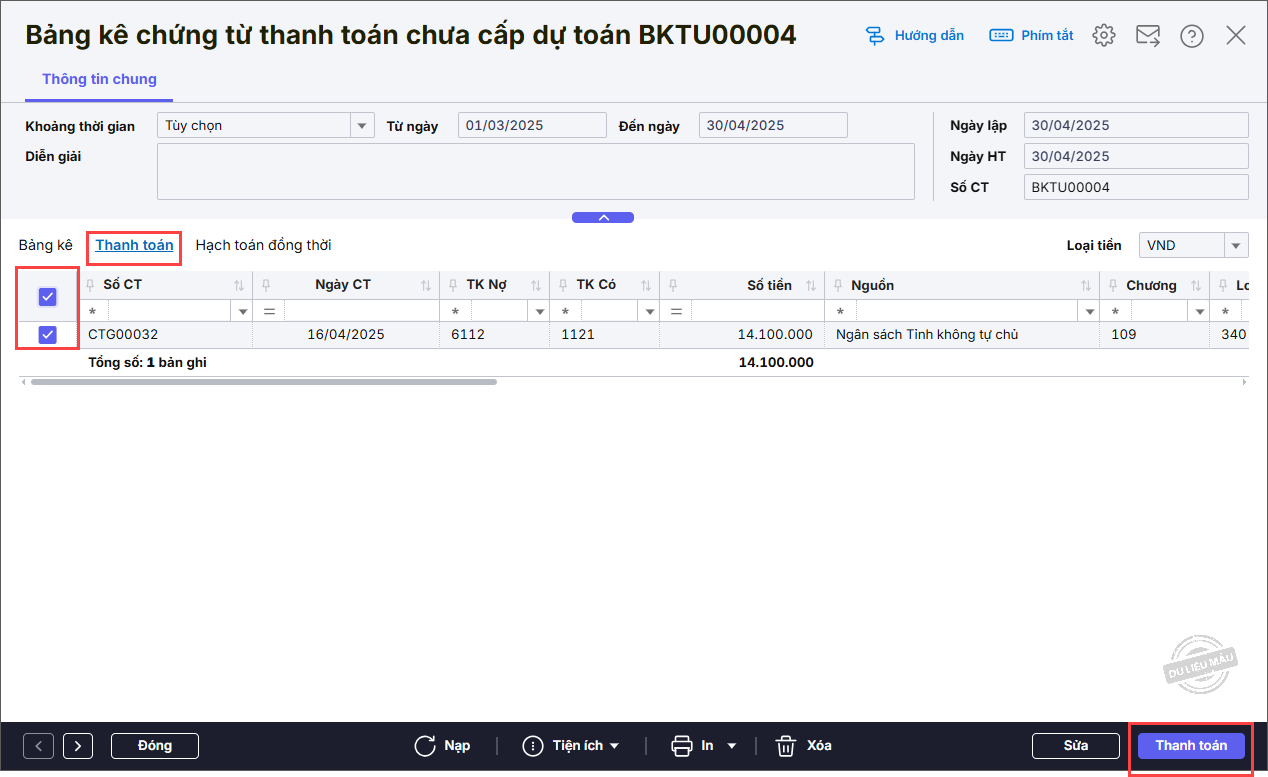Select the TK Nợ cell 6112
1268x777 pixels.
(x=494, y=335)
